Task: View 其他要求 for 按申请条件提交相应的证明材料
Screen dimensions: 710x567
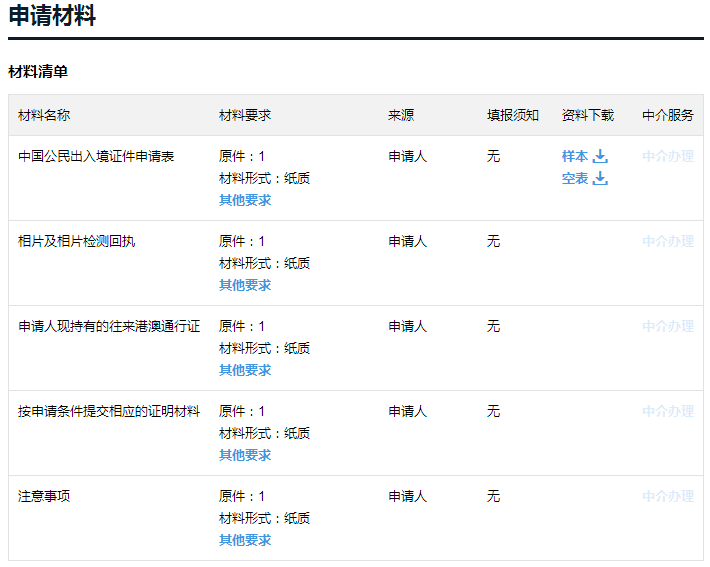Action: tap(245, 455)
